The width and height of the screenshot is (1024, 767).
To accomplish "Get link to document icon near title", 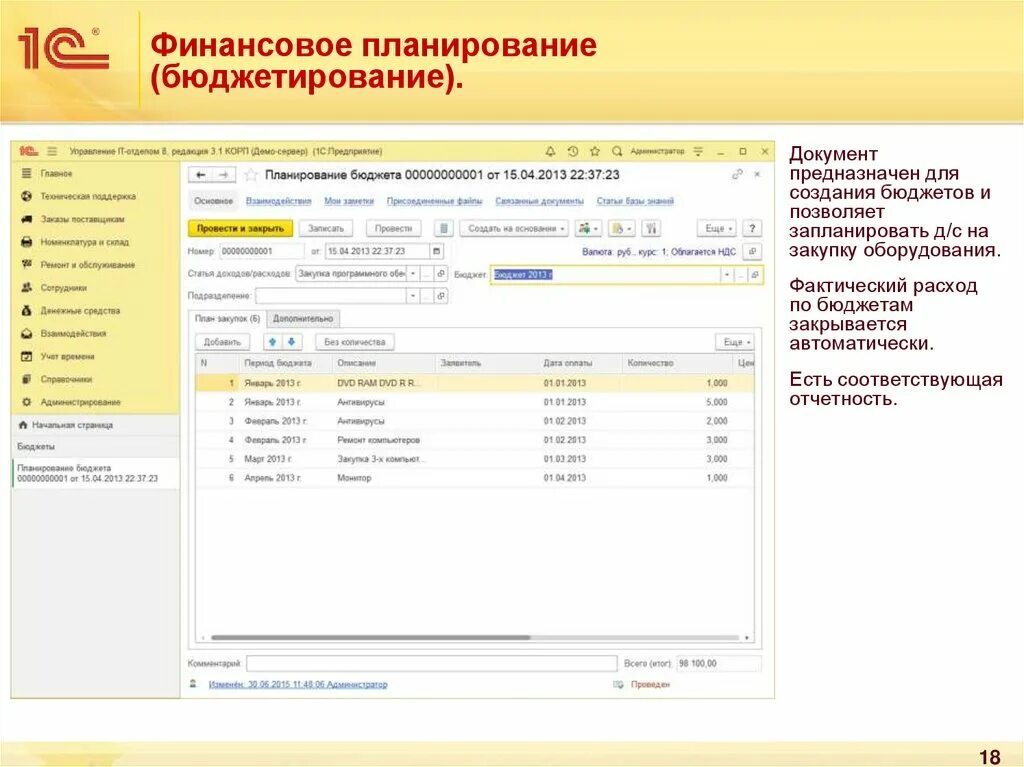I will [737, 174].
